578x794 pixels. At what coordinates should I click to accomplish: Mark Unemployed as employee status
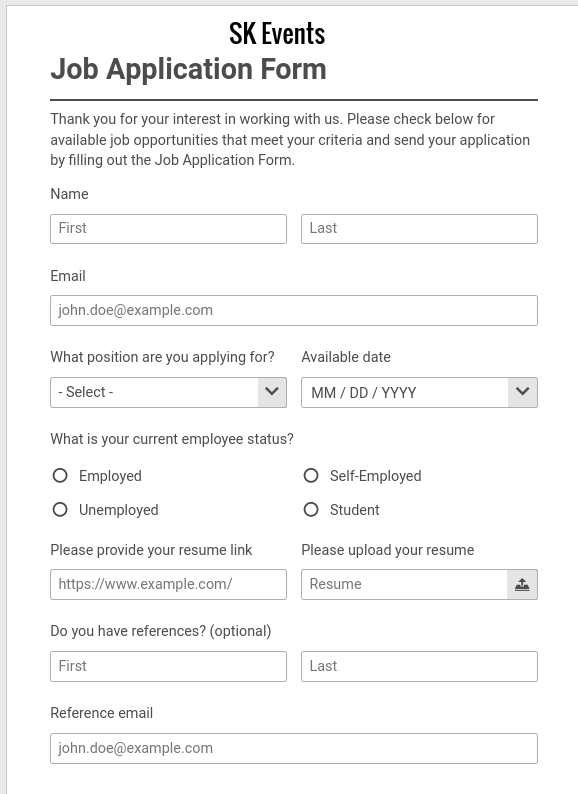(x=60, y=509)
